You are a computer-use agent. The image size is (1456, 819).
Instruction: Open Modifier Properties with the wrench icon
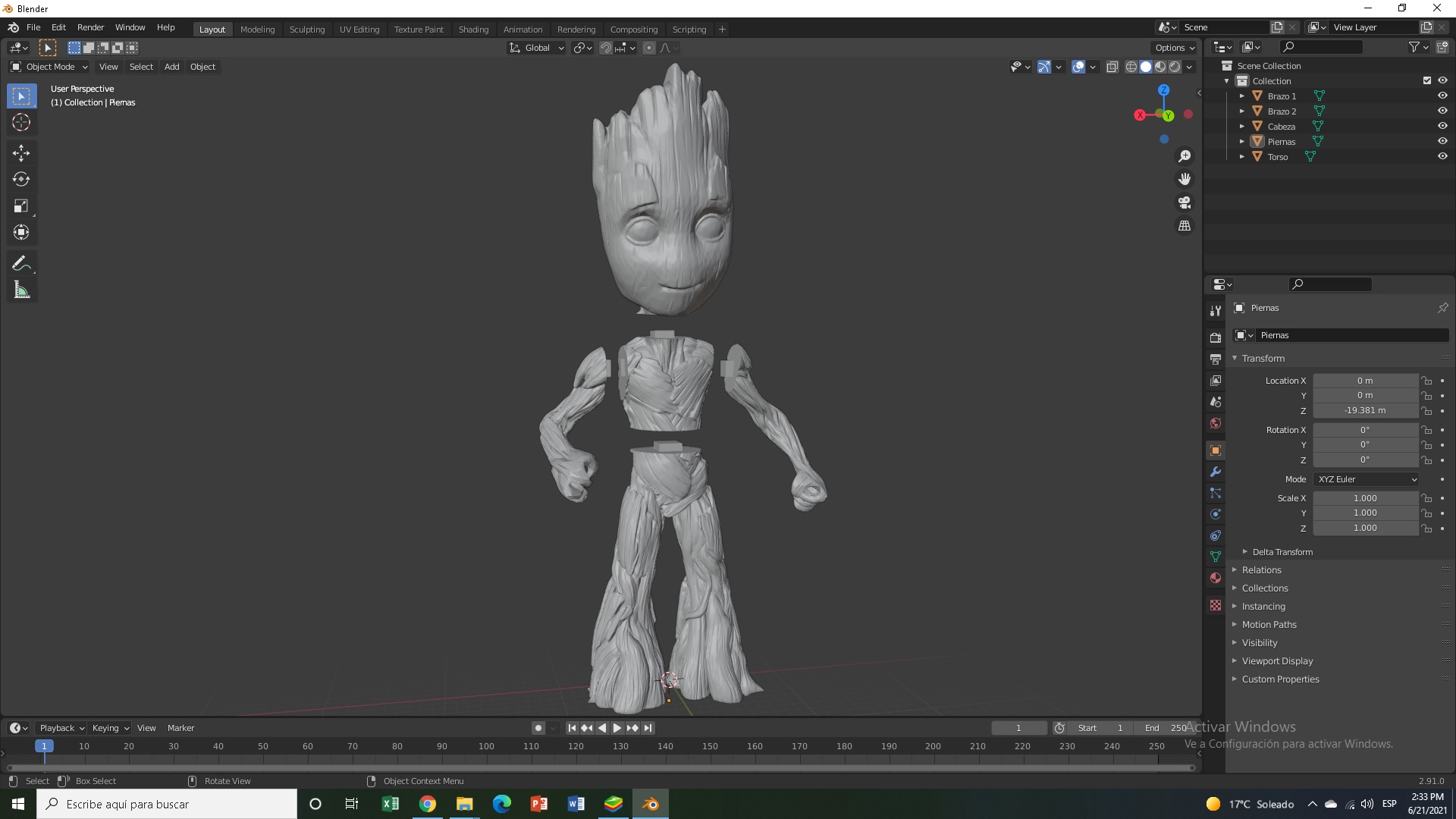coord(1216,472)
